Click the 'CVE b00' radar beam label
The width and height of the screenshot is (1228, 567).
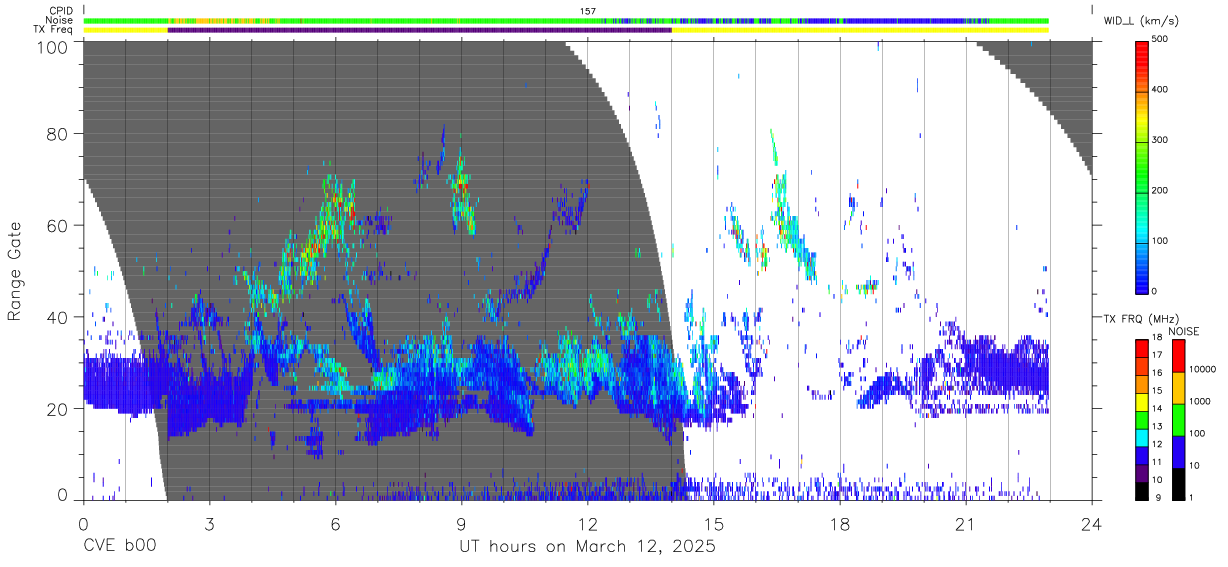pyautogui.click(x=119, y=547)
